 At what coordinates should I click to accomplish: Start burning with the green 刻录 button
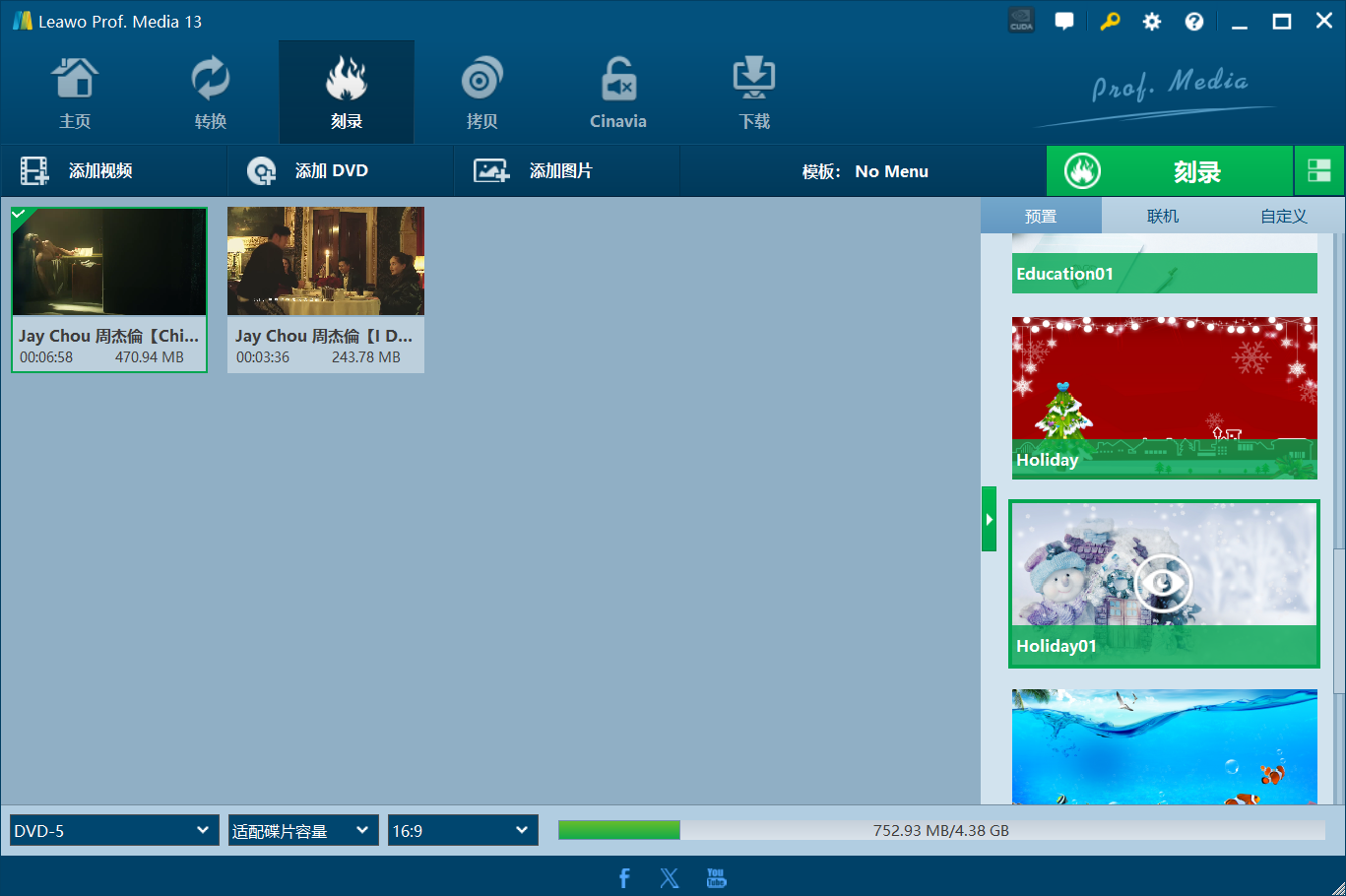[x=1170, y=171]
